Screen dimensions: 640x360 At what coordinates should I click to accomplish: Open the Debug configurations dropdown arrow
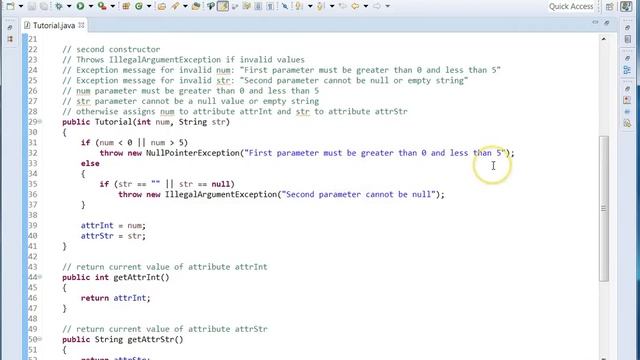(69, 6)
